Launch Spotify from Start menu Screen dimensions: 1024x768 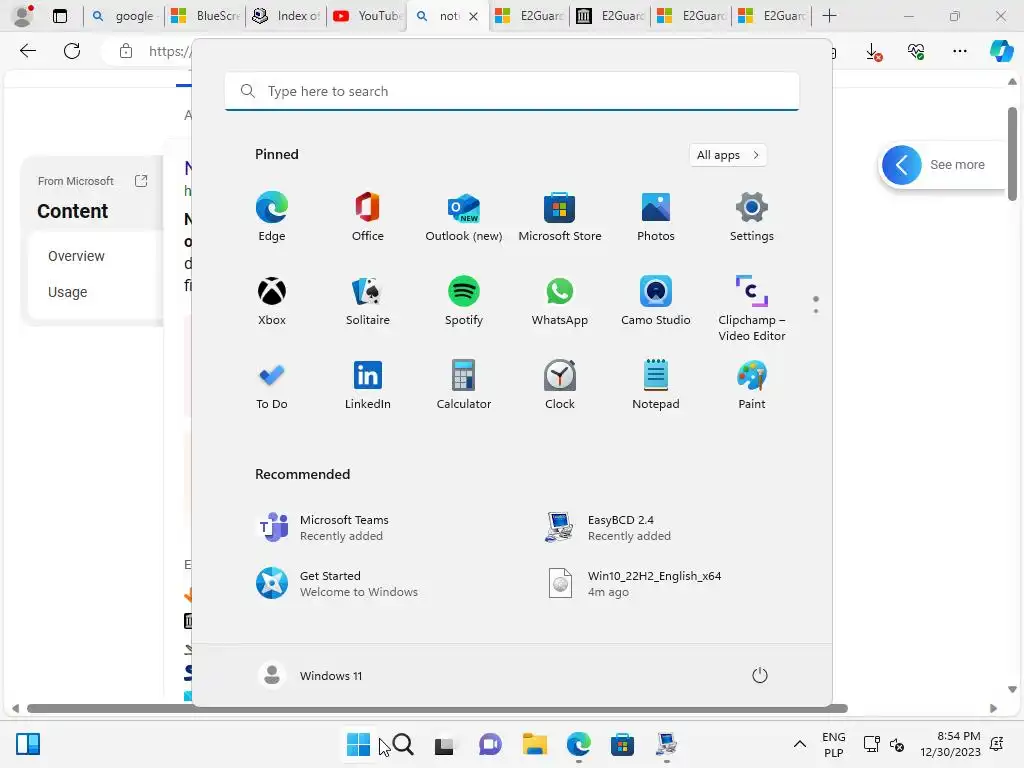tap(464, 301)
